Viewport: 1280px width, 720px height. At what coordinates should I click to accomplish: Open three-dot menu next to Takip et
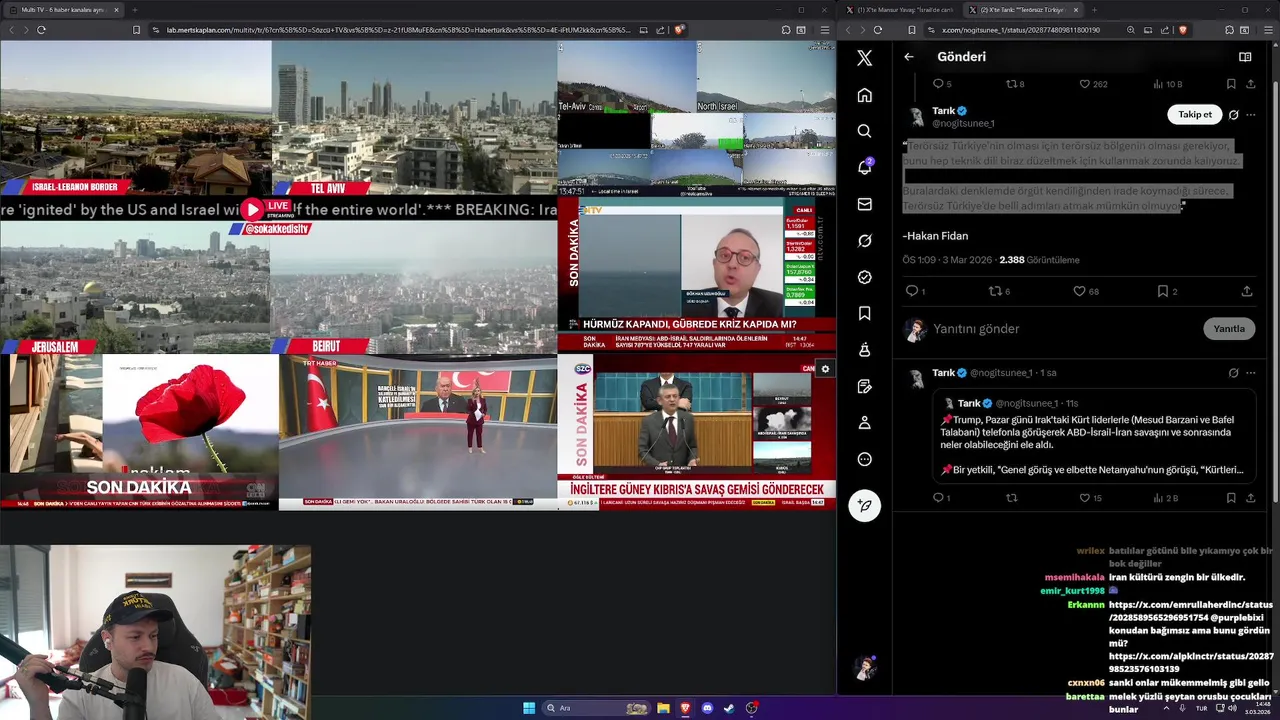[x=1250, y=115]
